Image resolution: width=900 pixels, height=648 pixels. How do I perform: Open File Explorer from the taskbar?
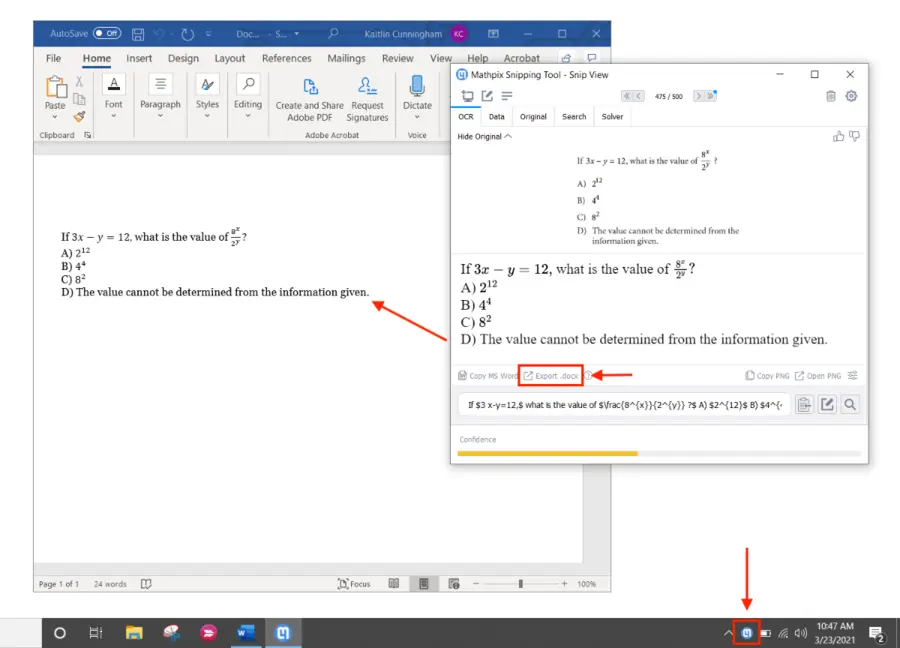coord(134,633)
